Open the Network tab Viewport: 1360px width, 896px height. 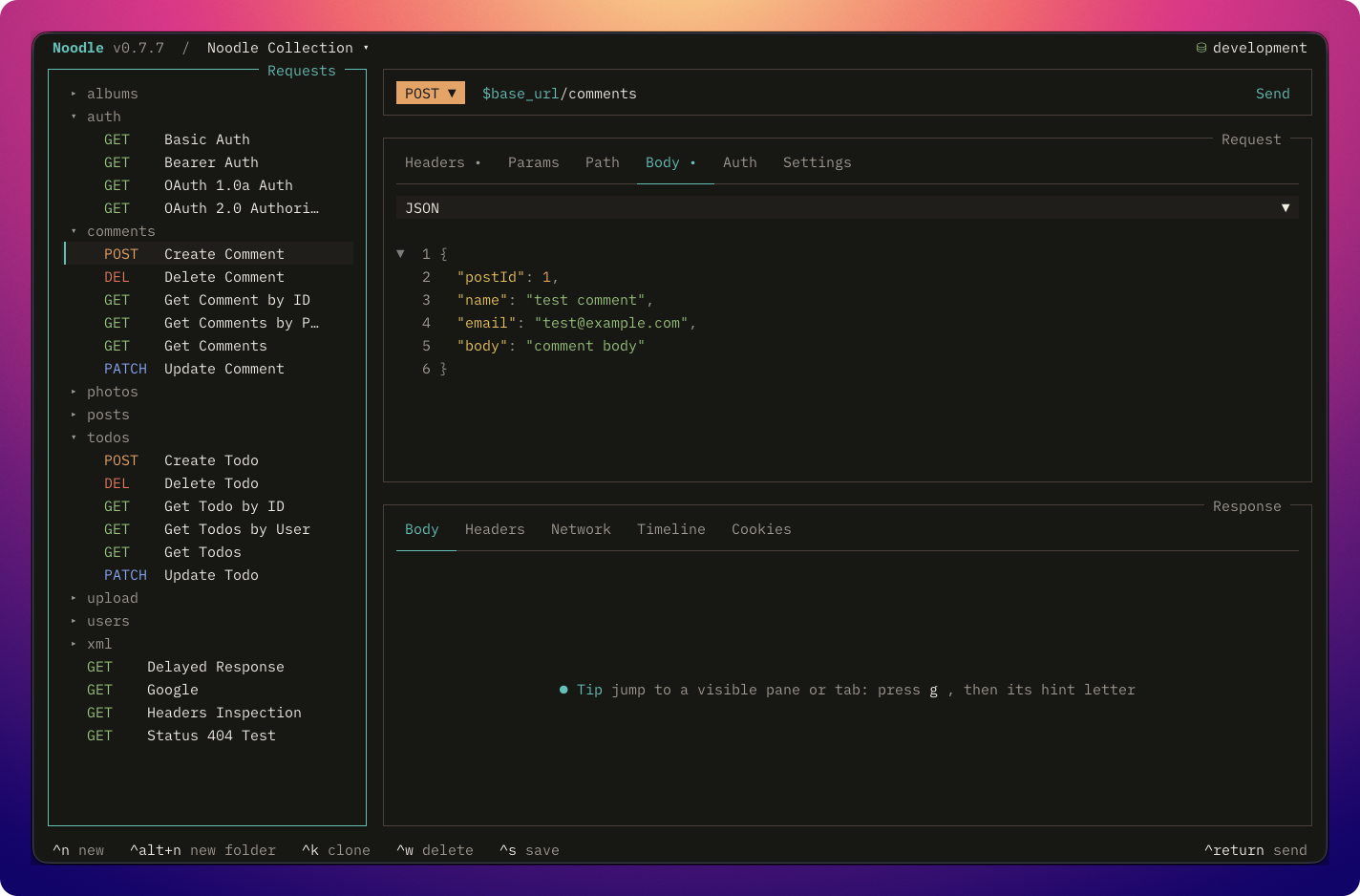[x=581, y=529]
